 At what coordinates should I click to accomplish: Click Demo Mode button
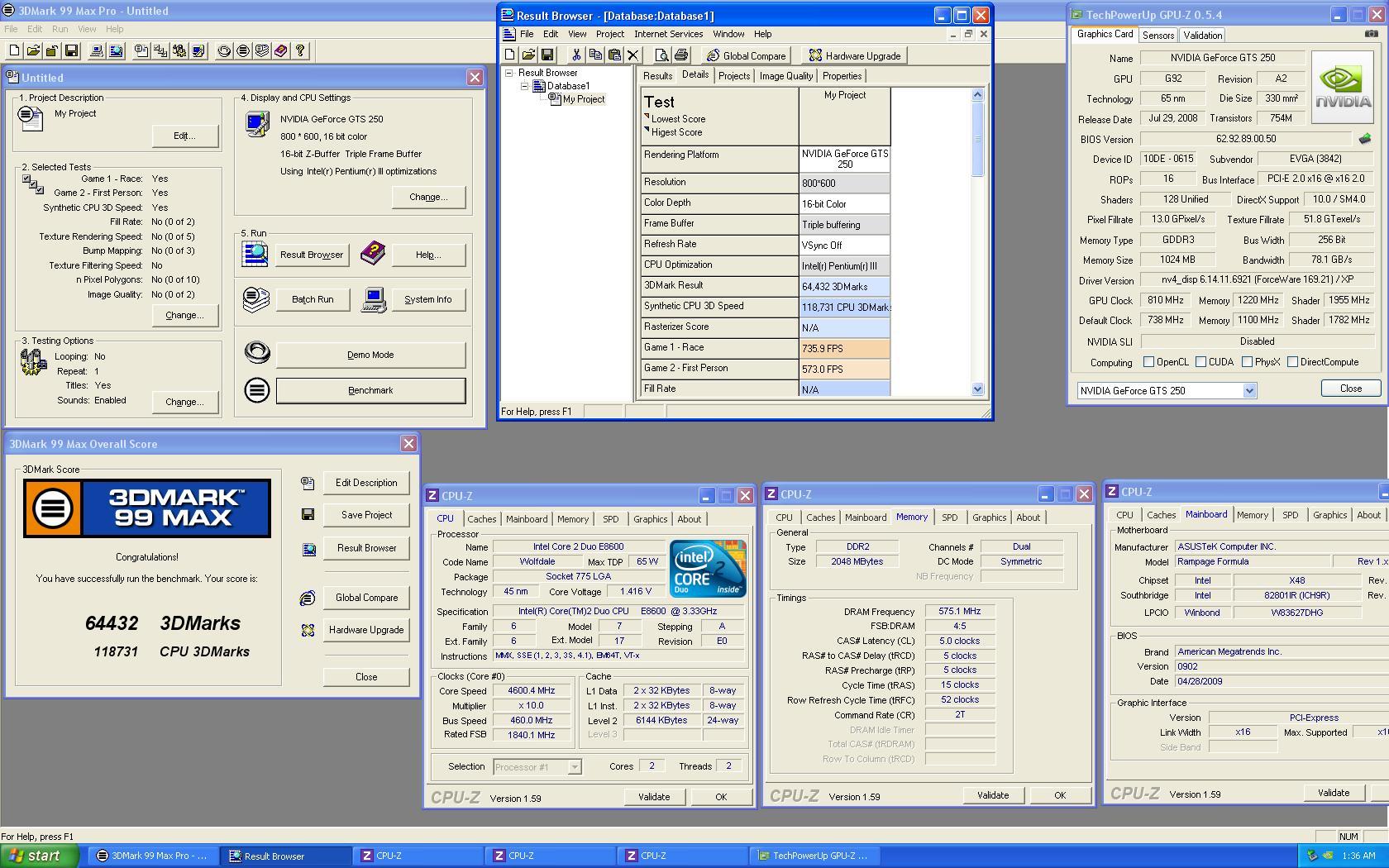(x=370, y=355)
